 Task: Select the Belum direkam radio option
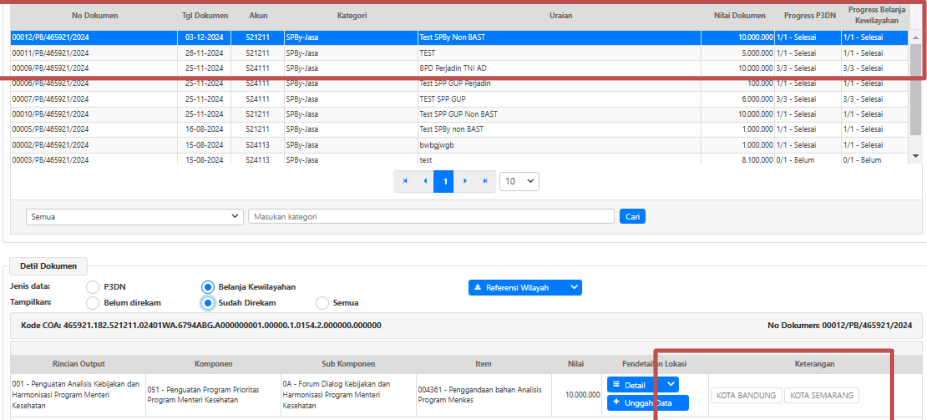click(x=93, y=302)
